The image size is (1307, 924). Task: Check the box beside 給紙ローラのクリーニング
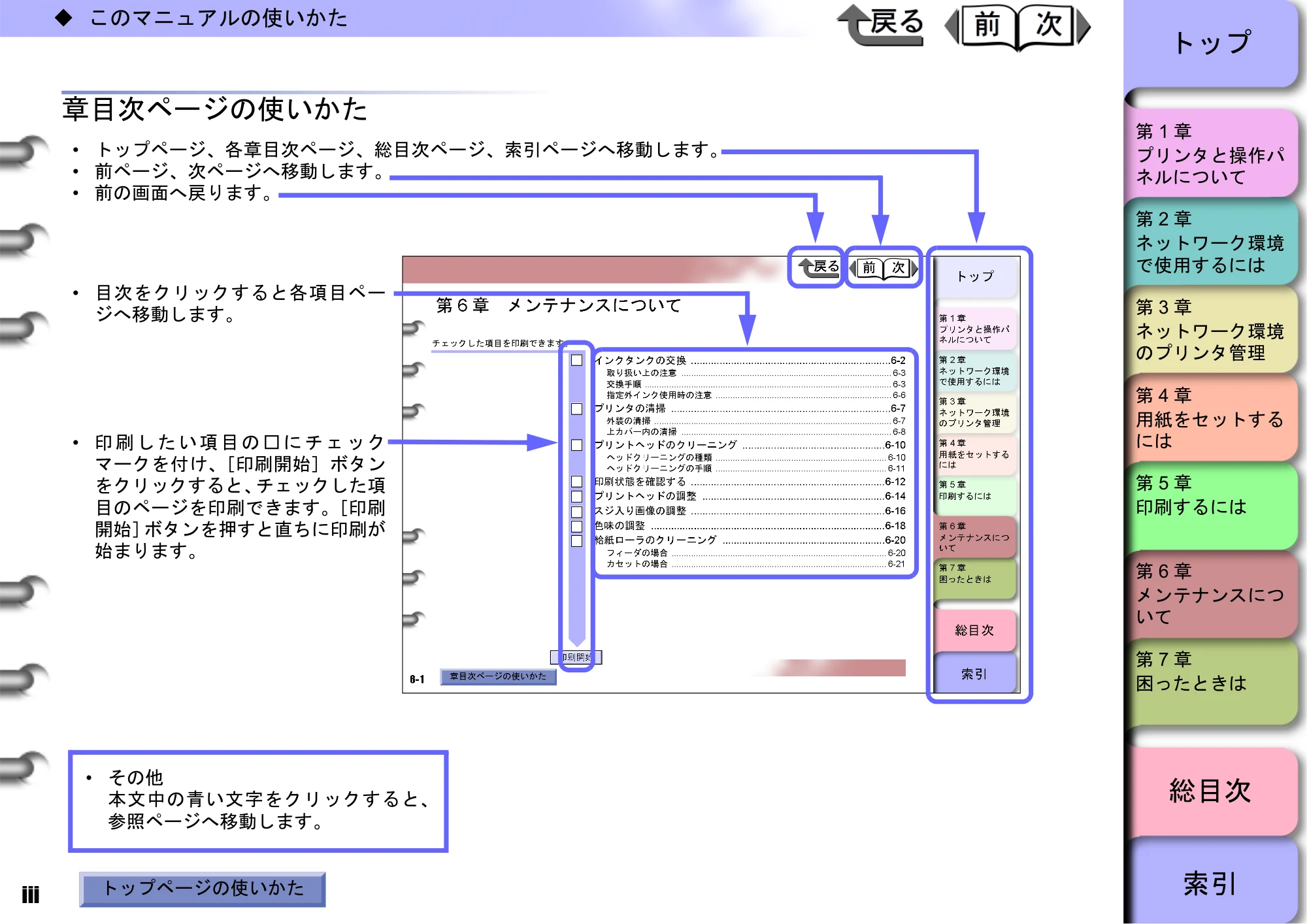click(x=576, y=541)
